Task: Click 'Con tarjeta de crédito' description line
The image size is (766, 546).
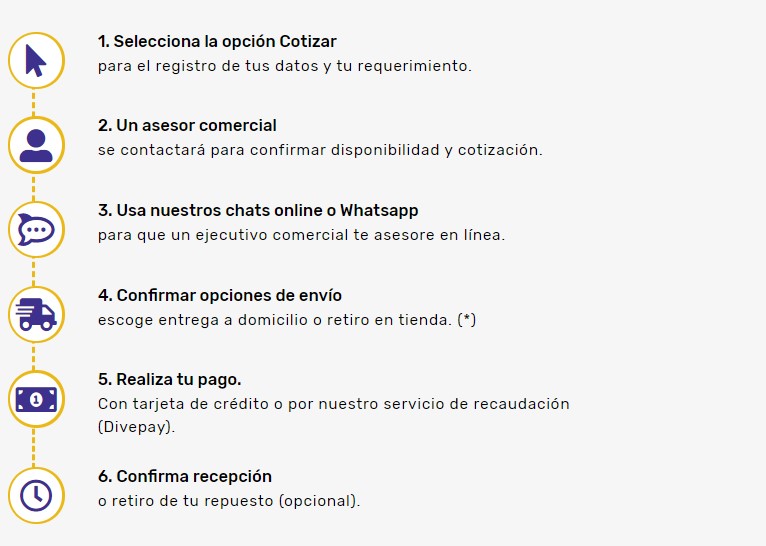Action: (334, 404)
